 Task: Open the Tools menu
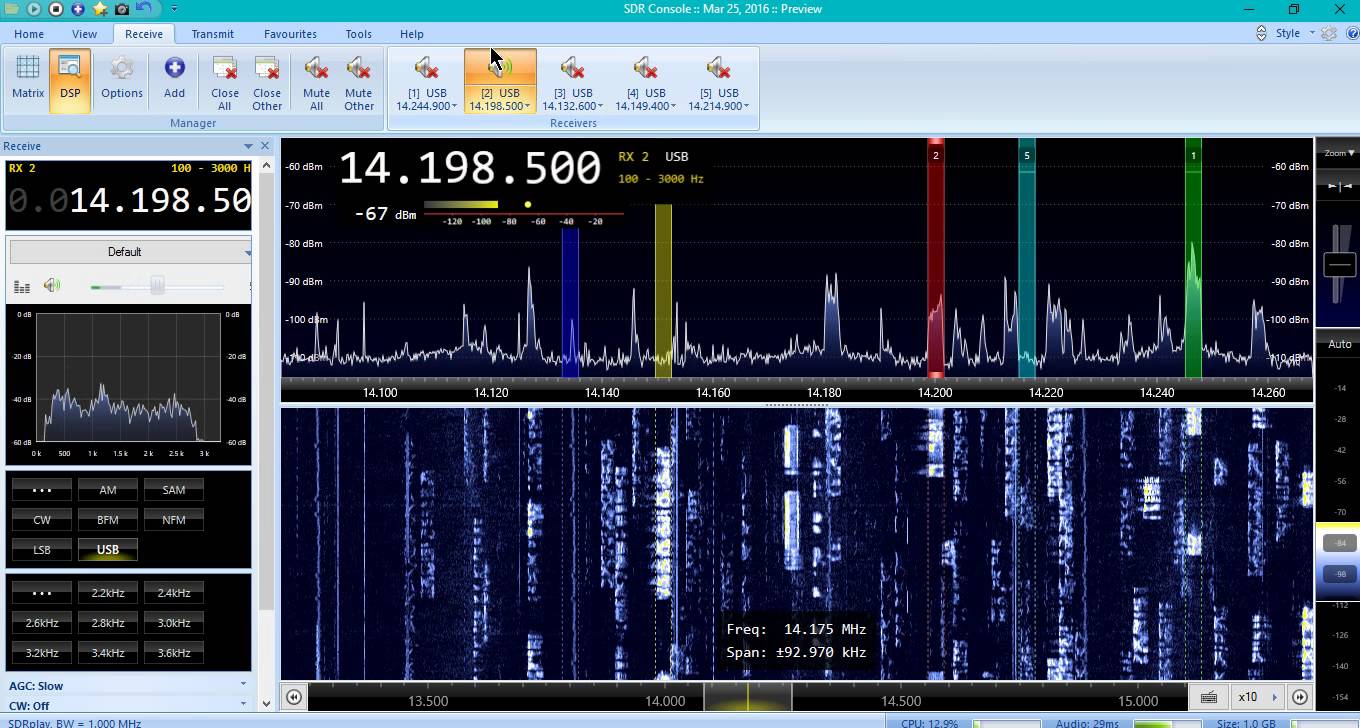pos(358,33)
